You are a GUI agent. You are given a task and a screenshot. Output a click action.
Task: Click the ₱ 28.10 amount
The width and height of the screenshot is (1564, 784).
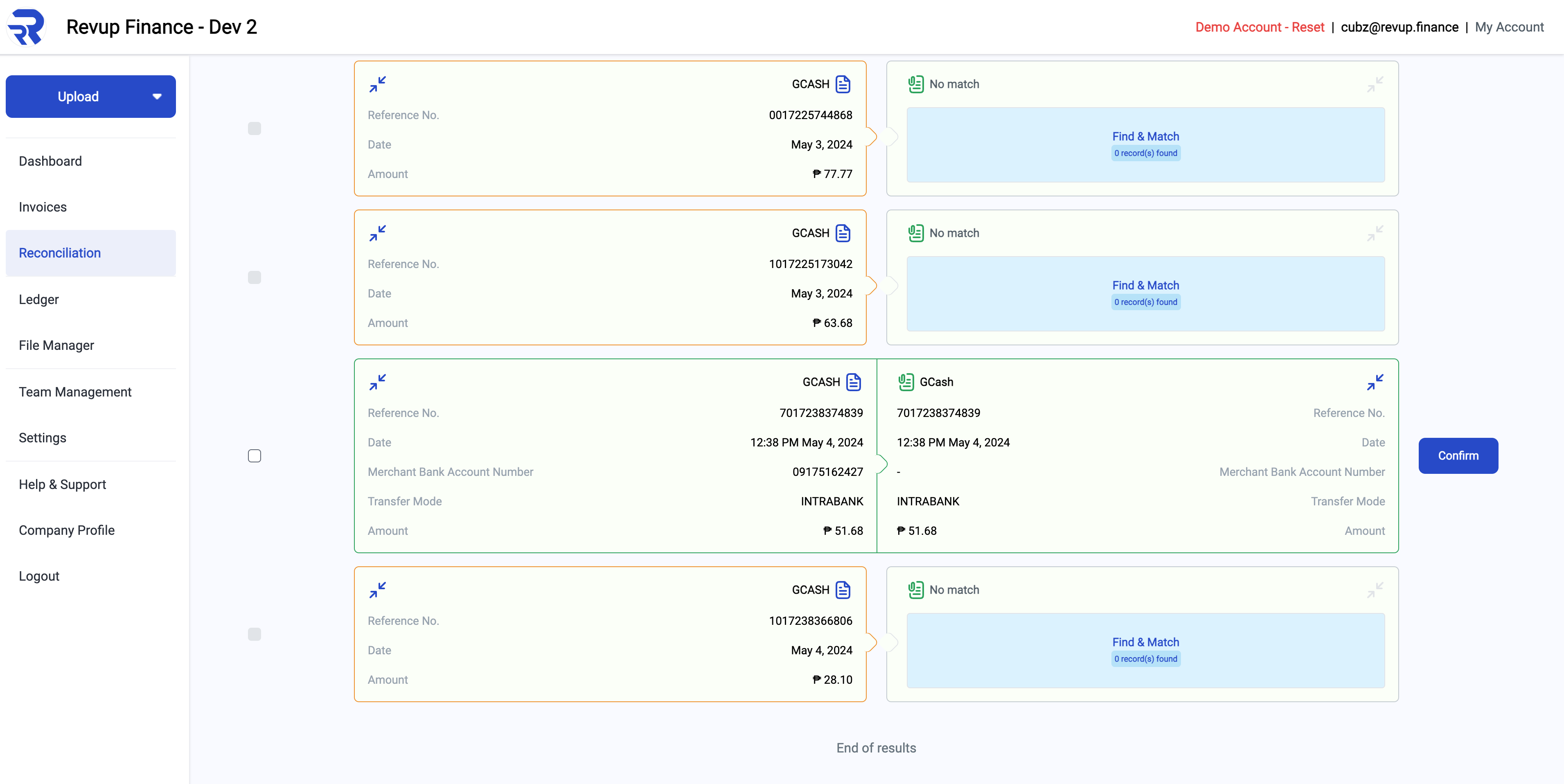click(832, 680)
